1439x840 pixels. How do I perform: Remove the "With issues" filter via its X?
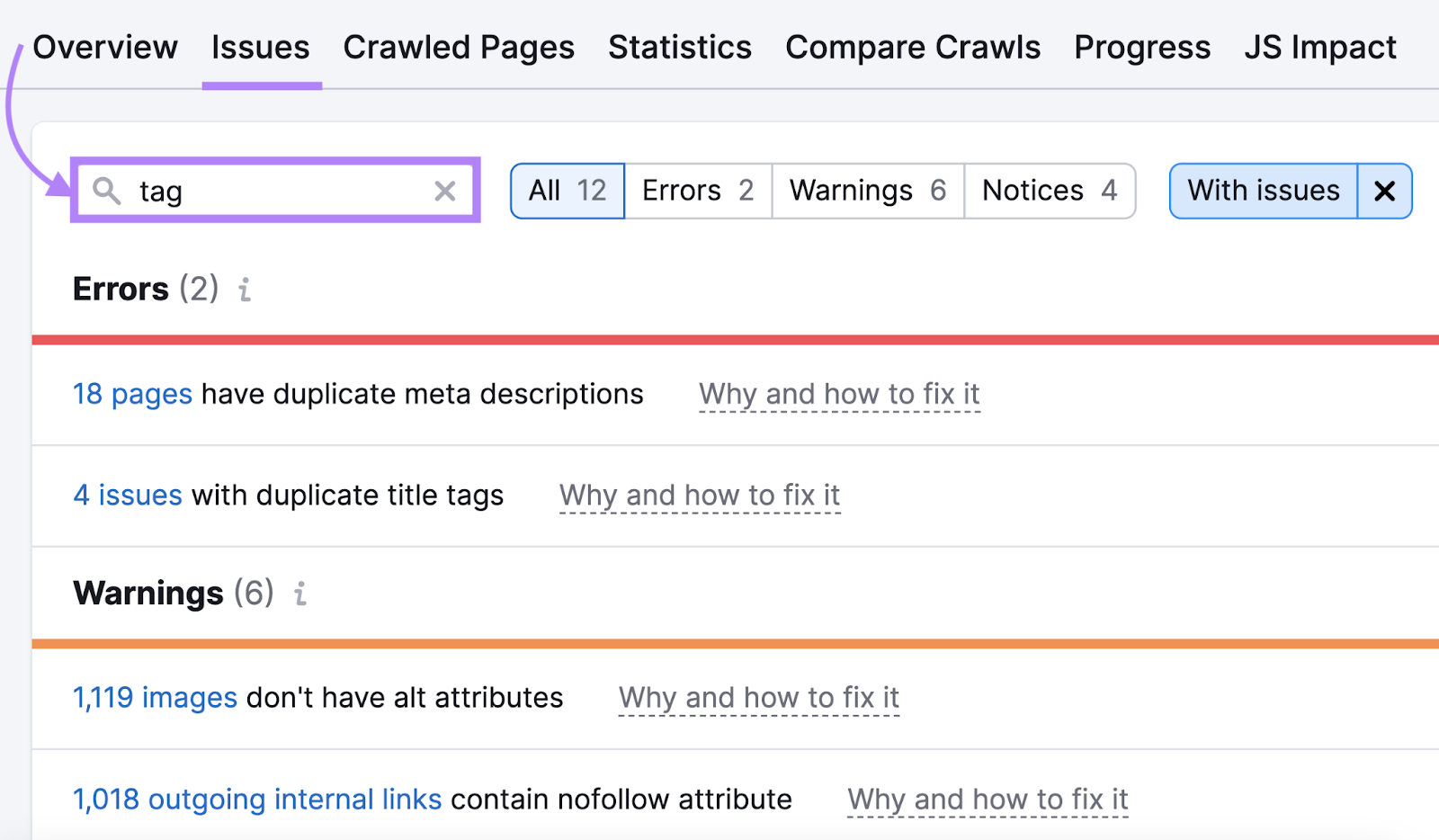tap(1384, 191)
